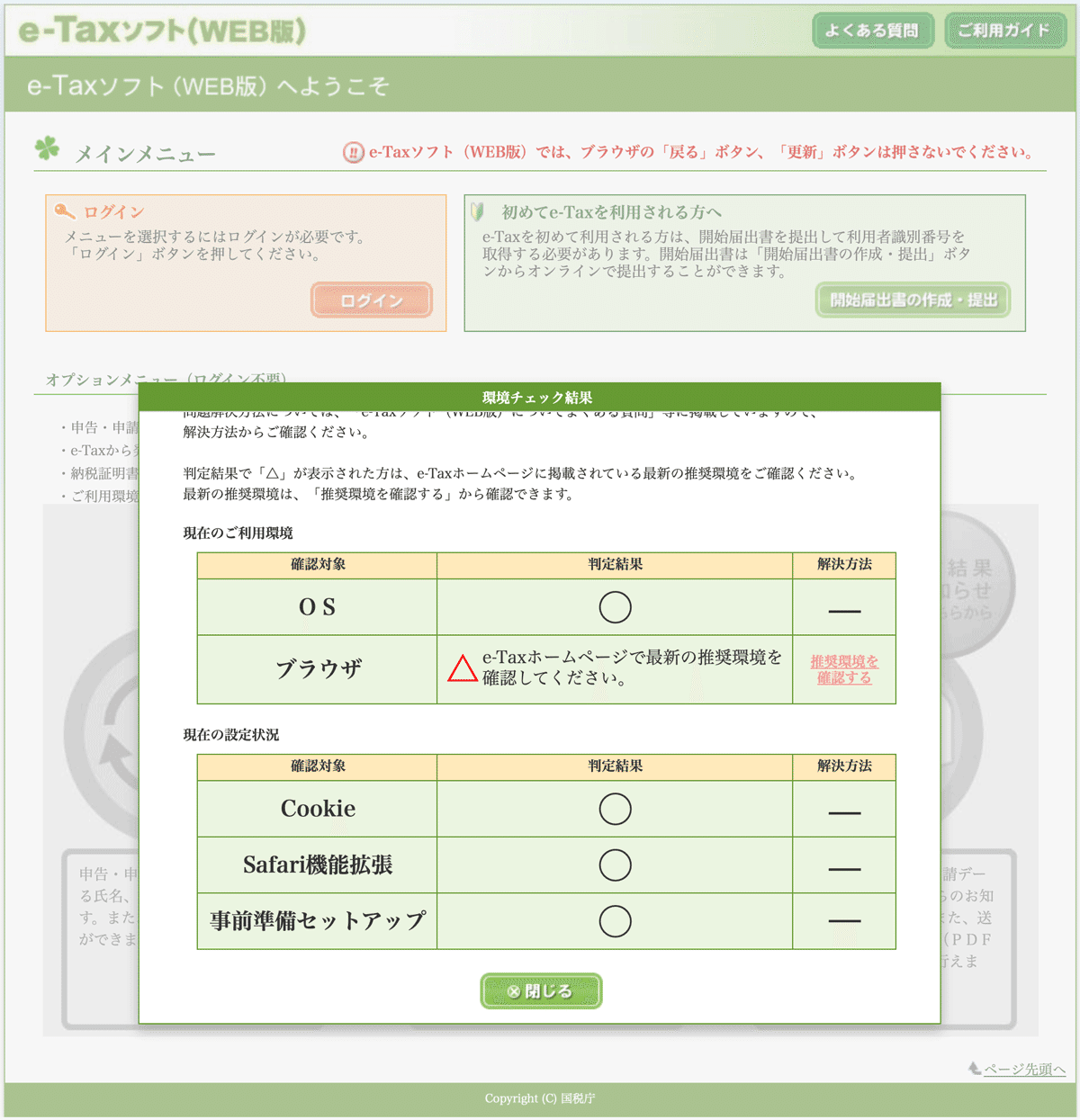Screen dimensions: 1080x1120
Task: Go to ページ先頭へ link
Action: point(1024,1069)
